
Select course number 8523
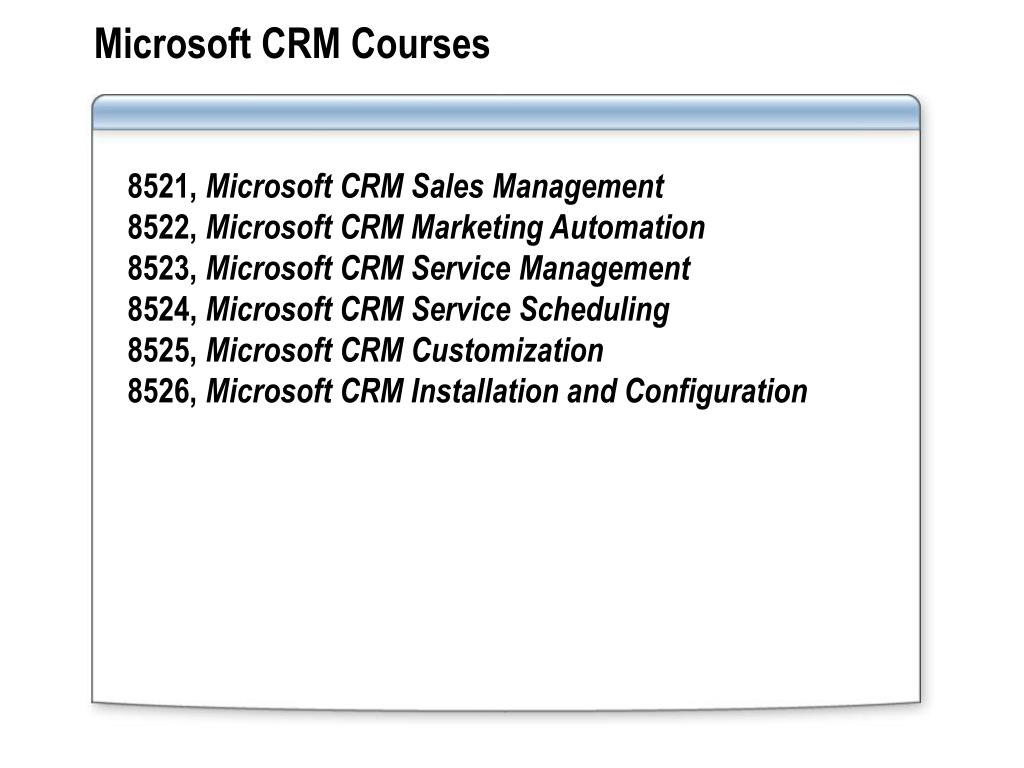coord(157,269)
